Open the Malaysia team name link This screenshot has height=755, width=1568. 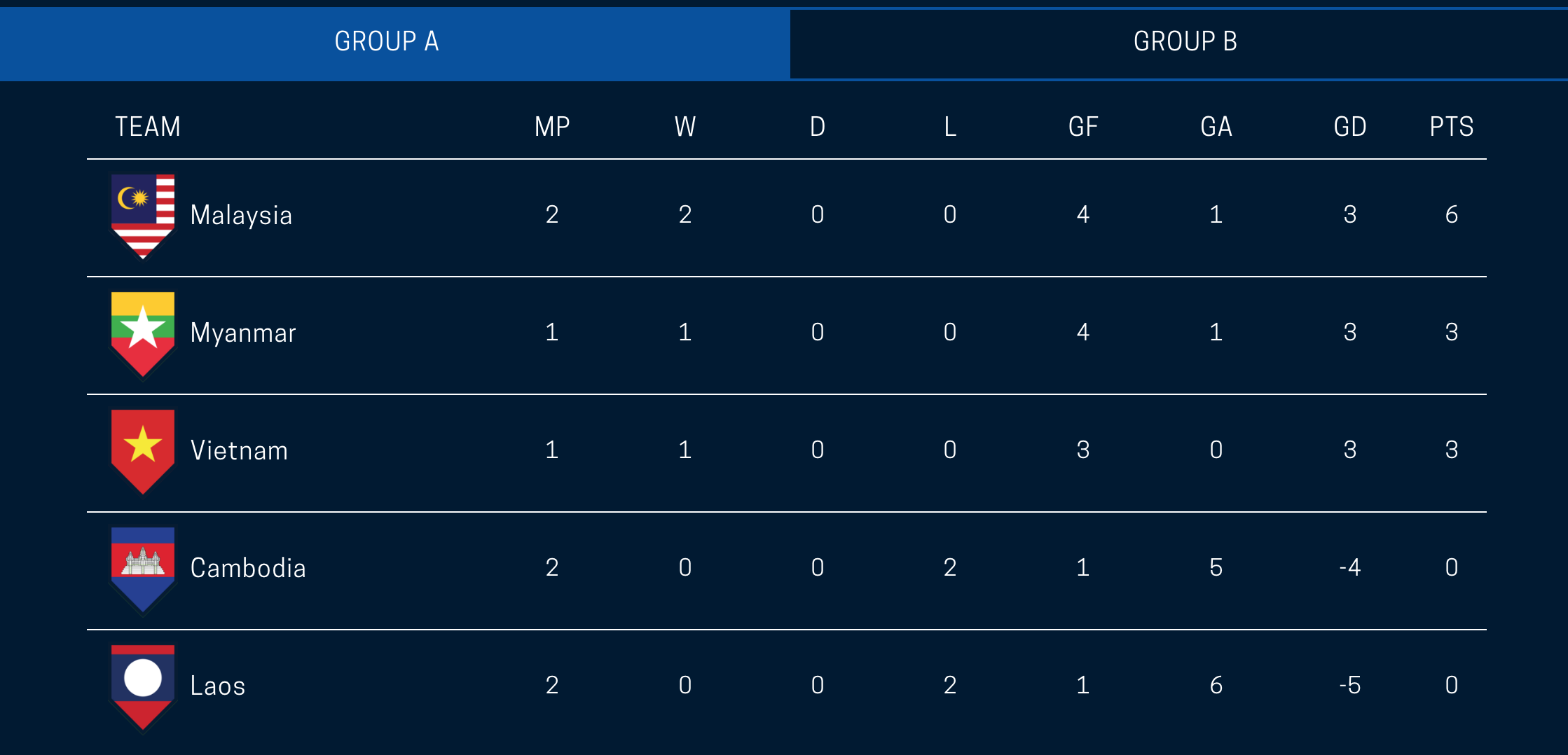pyautogui.click(x=241, y=215)
